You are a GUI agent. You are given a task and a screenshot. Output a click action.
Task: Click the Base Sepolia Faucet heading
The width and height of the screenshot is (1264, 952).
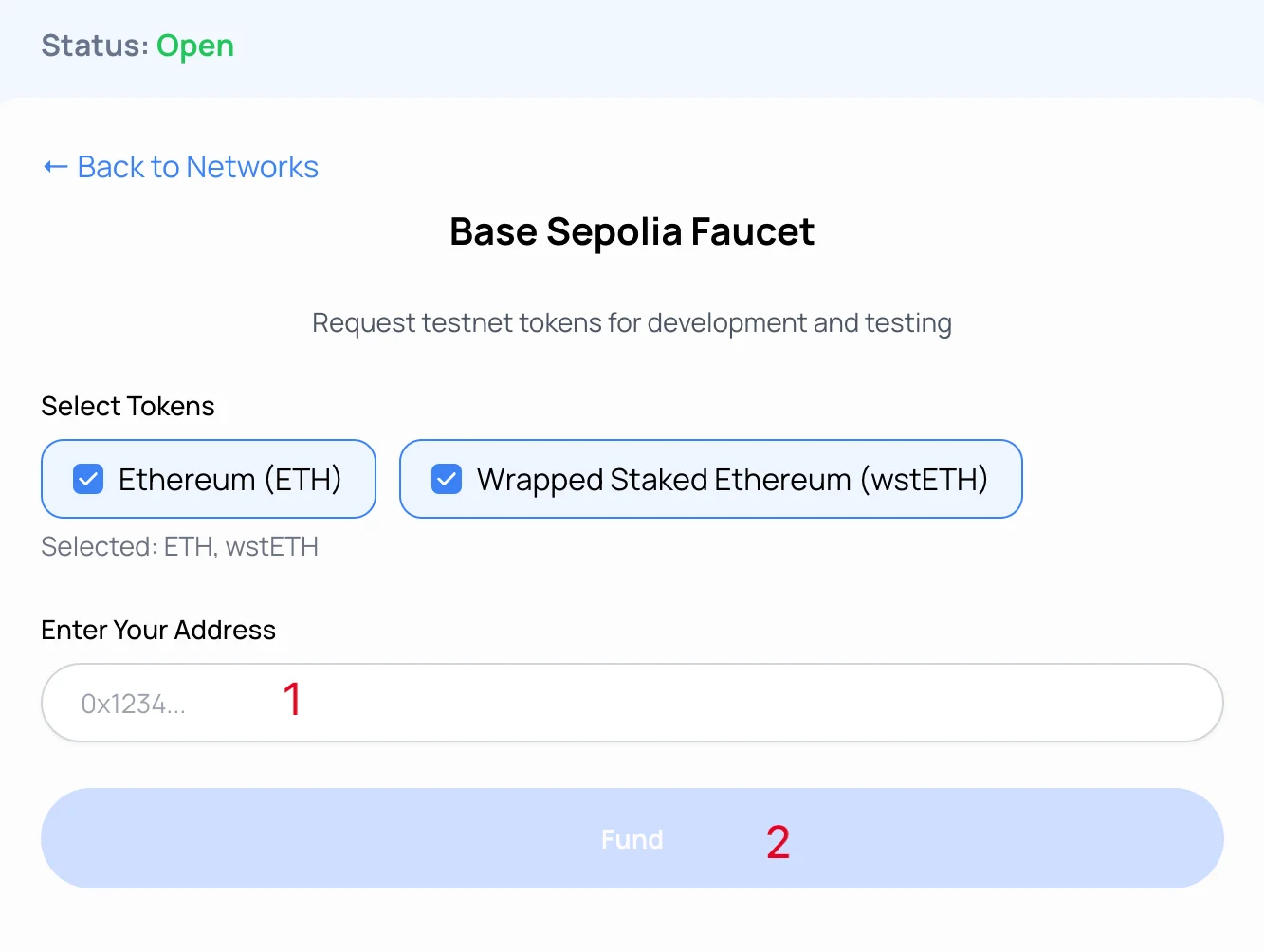click(x=632, y=231)
